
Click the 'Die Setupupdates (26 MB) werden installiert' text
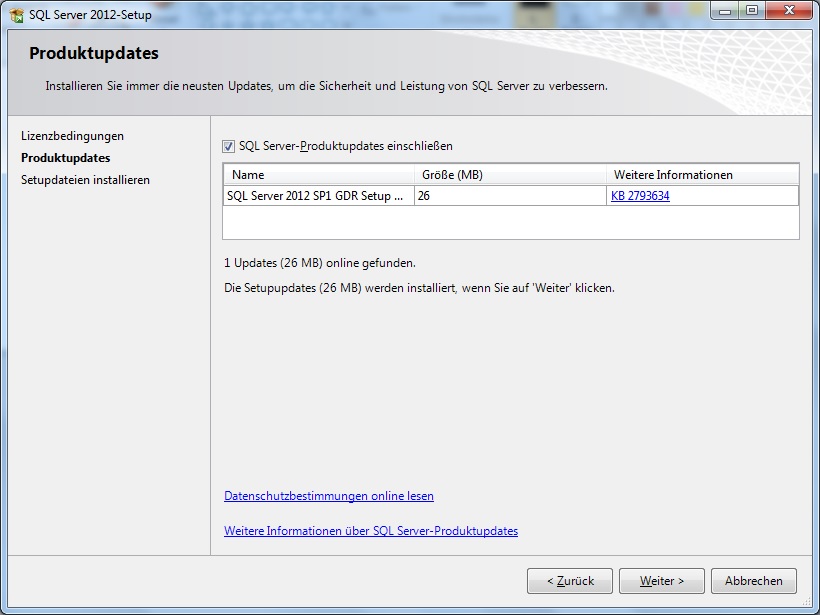pos(340,288)
